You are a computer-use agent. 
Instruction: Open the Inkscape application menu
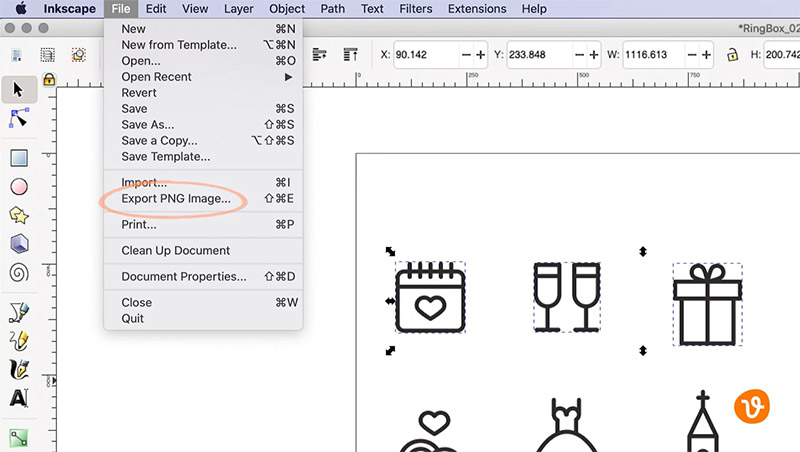[69, 9]
